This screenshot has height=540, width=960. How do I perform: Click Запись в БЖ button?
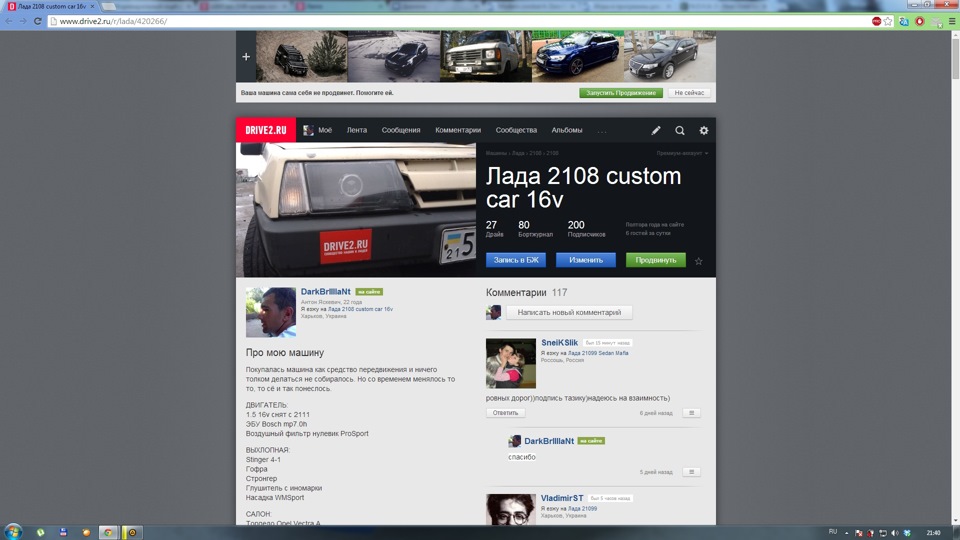(x=516, y=260)
